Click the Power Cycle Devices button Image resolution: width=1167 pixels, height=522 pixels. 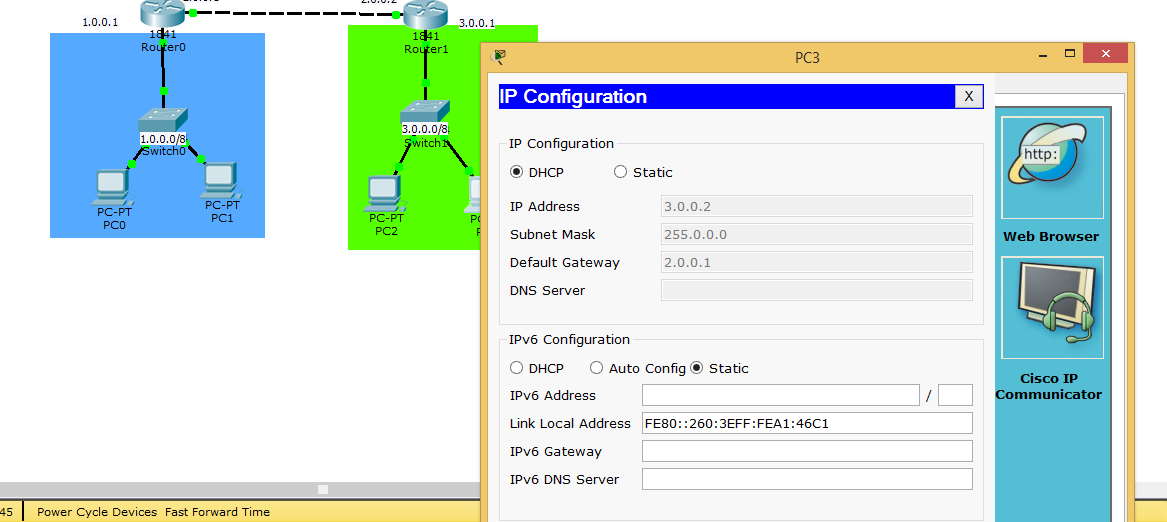click(97, 512)
